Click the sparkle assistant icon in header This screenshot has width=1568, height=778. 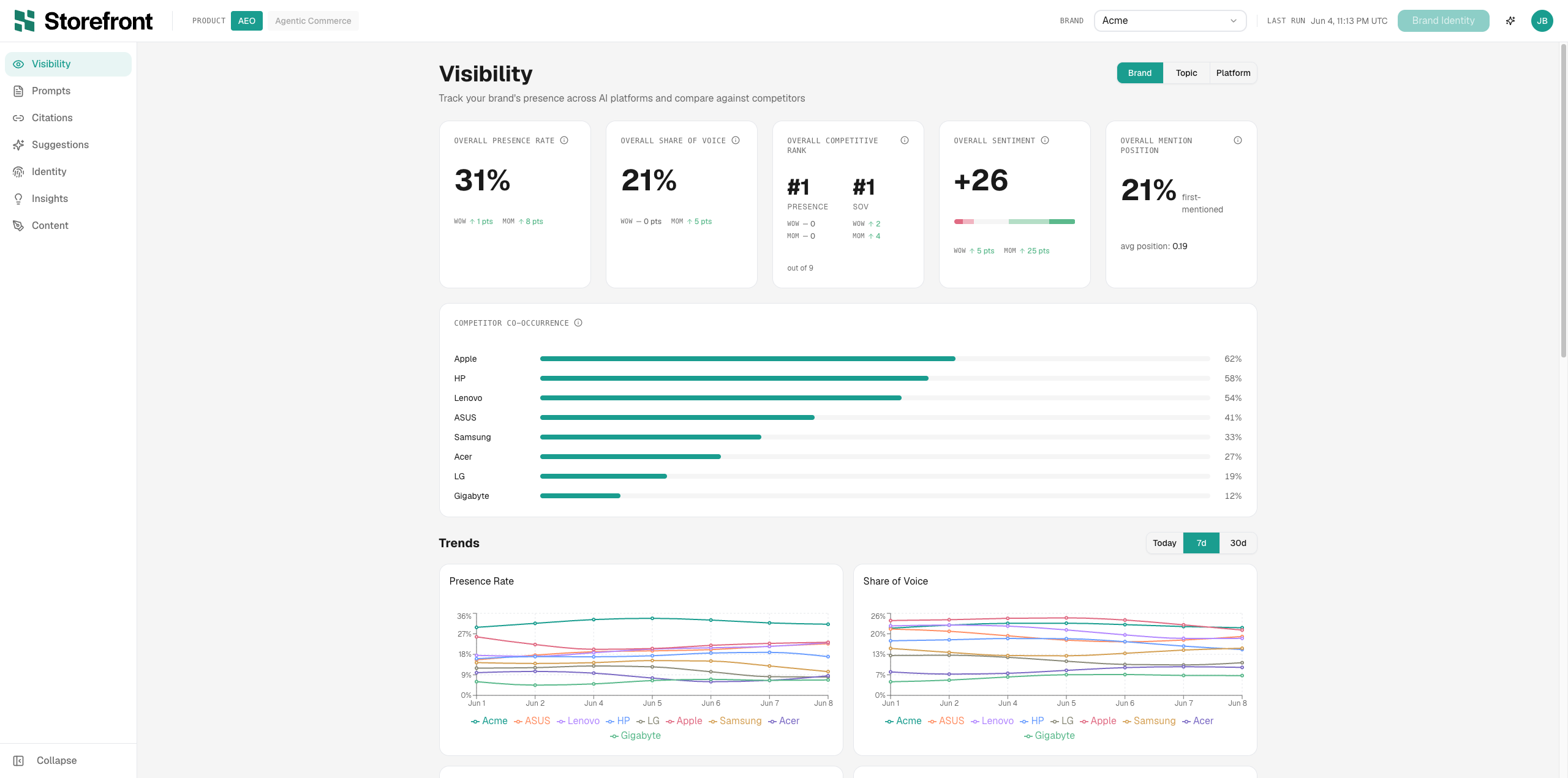[x=1510, y=21]
